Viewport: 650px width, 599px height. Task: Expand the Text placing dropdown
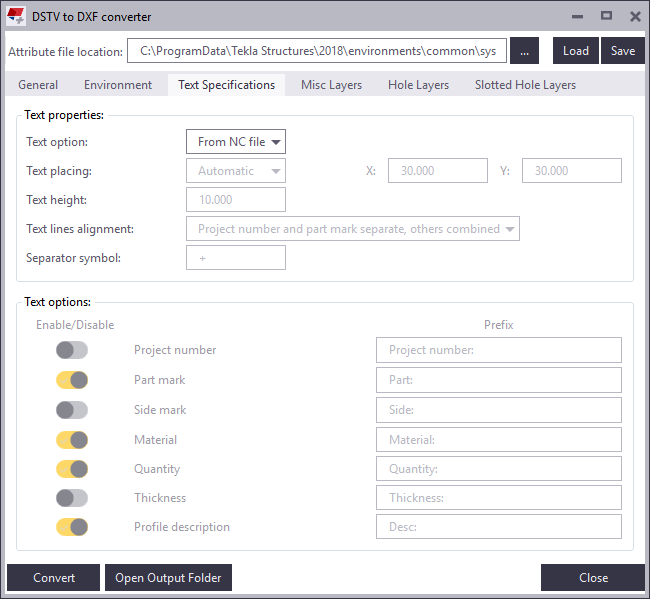pos(236,171)
